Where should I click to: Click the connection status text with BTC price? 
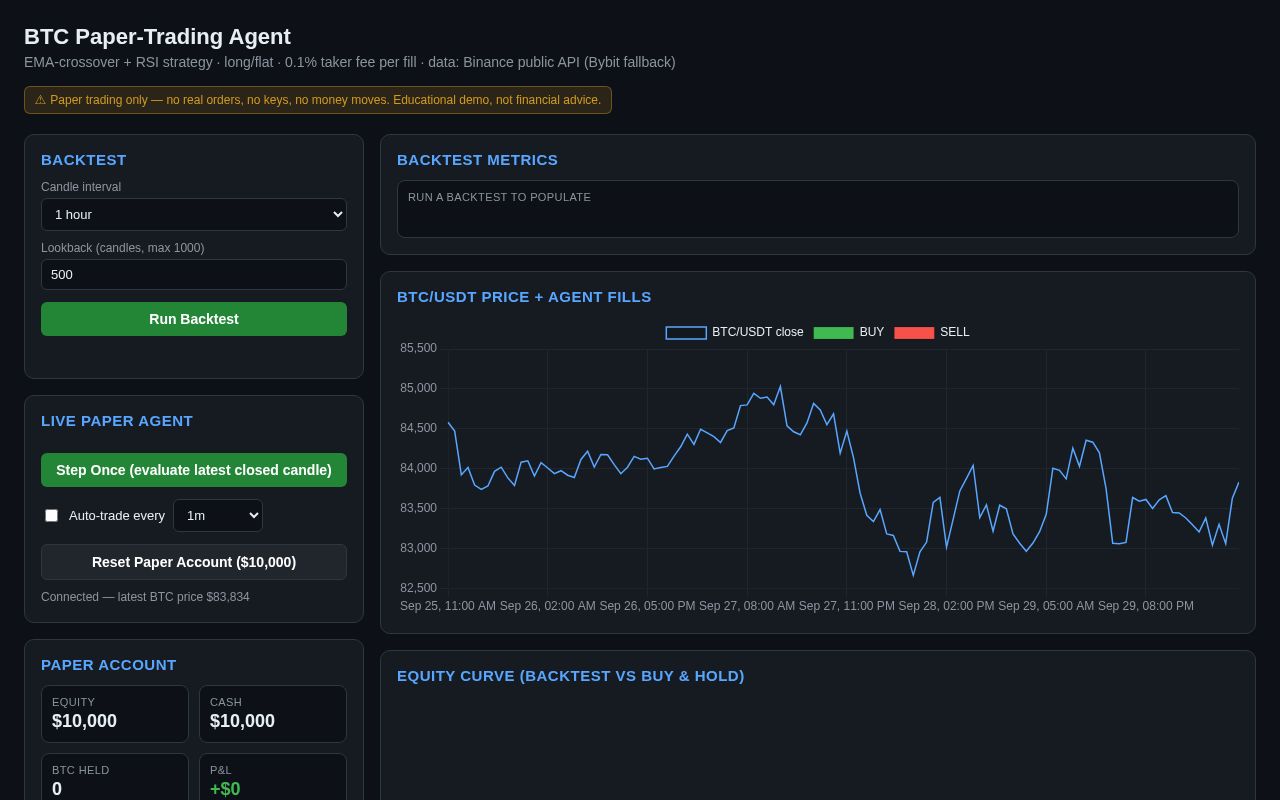point(145,597)
